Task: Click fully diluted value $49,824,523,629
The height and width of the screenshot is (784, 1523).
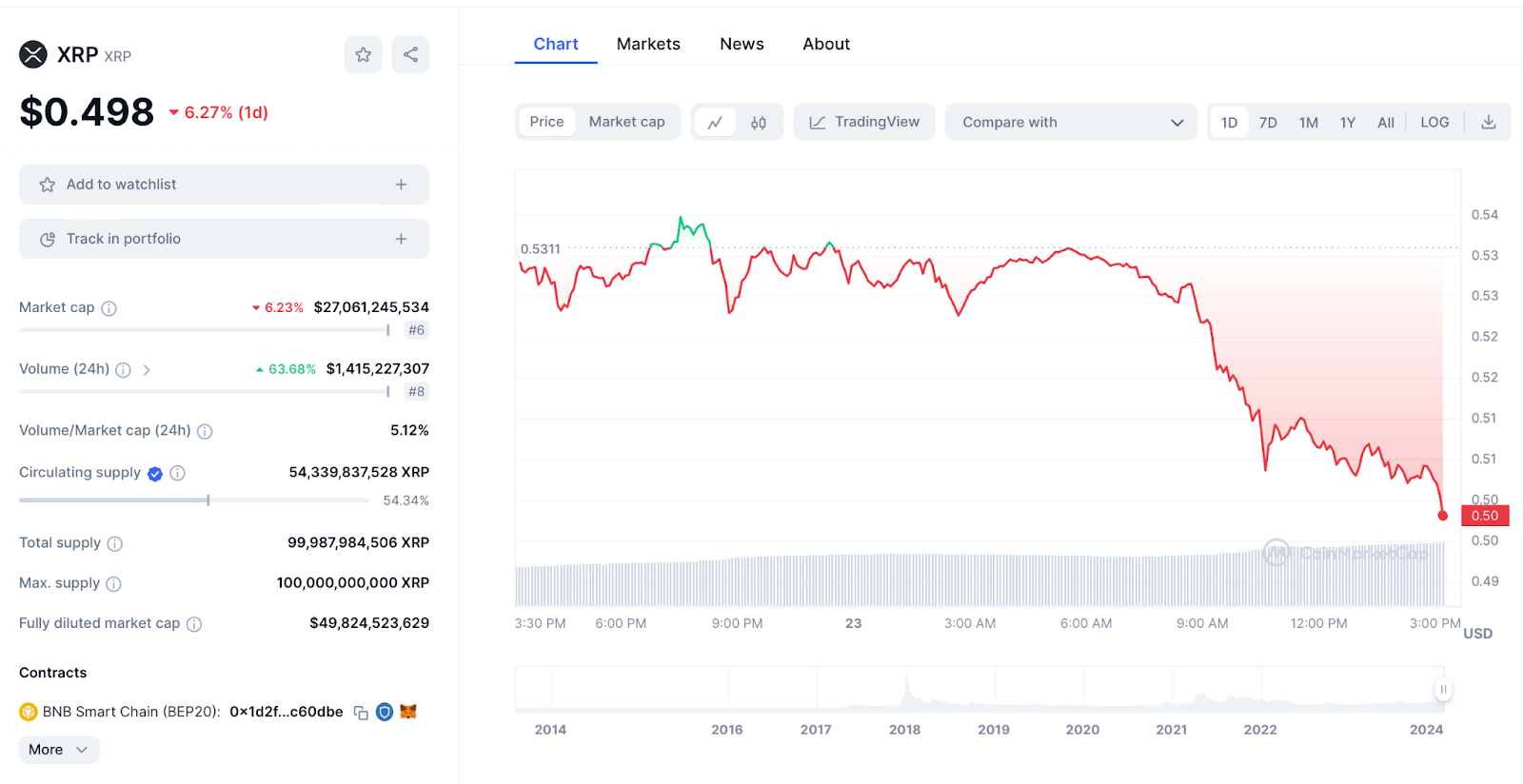Action: [369, 623]
